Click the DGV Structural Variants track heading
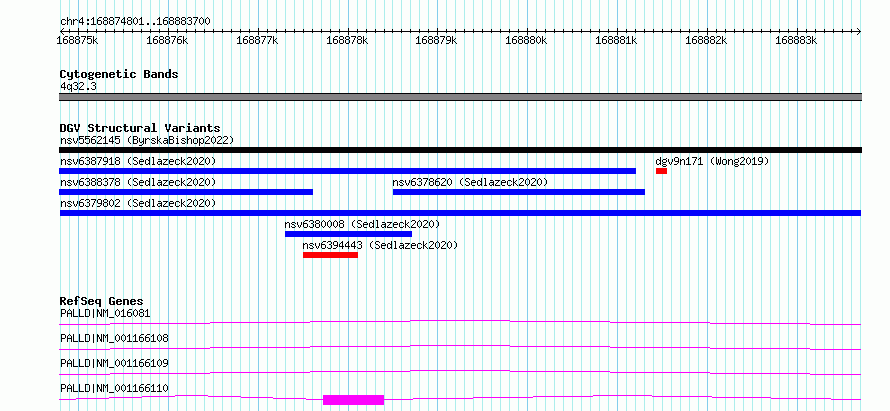 (x=140, y=128)
